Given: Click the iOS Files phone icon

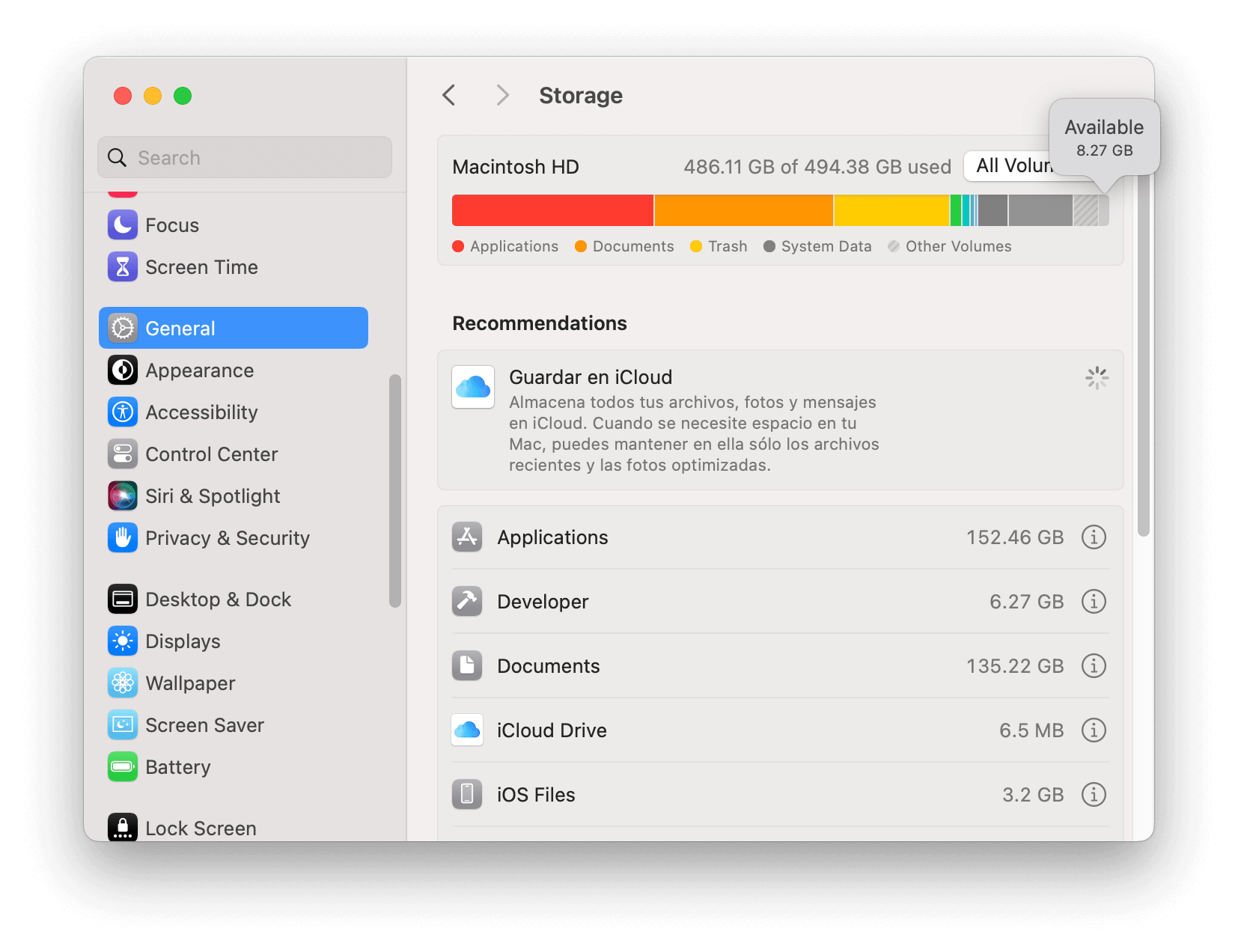Looking at the screenshot, I should click(467, 794).
